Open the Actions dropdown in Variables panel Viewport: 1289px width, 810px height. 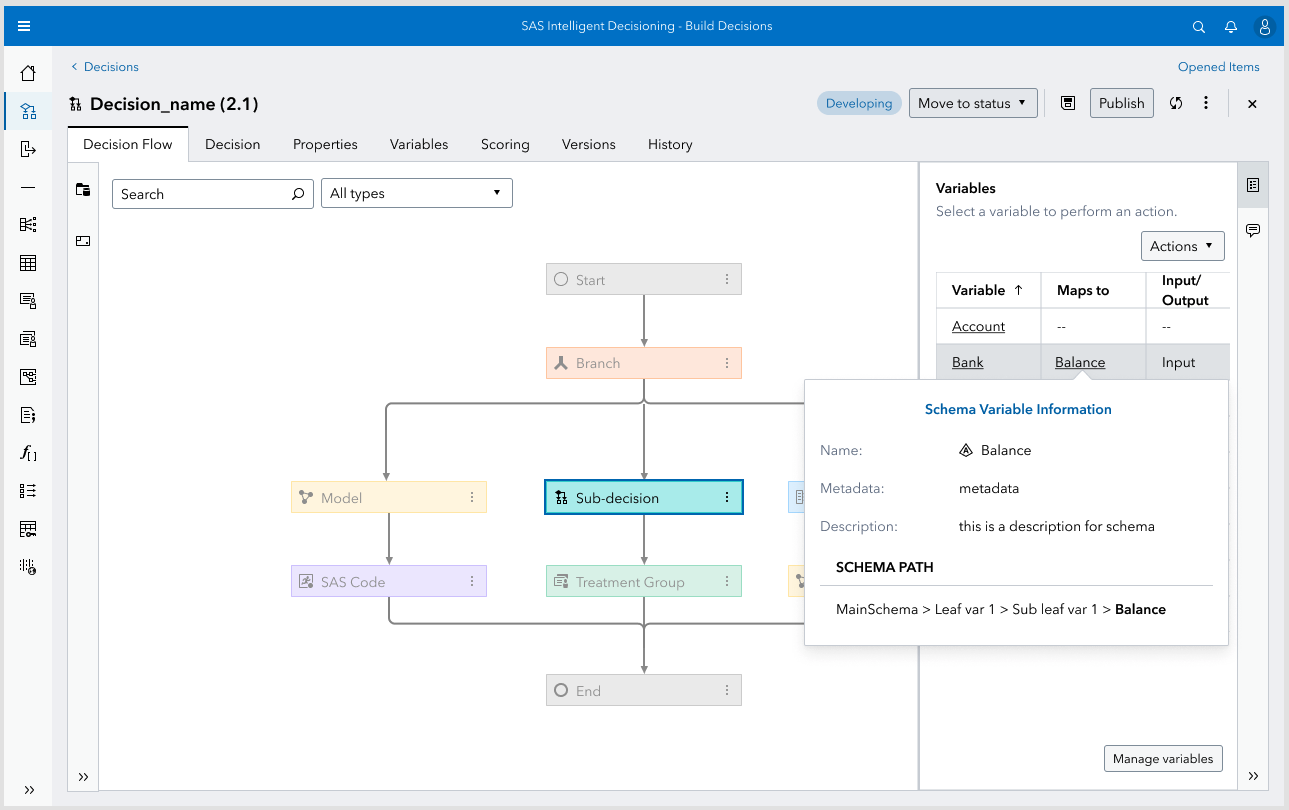pyautogui.click(x=1182, y=246)
